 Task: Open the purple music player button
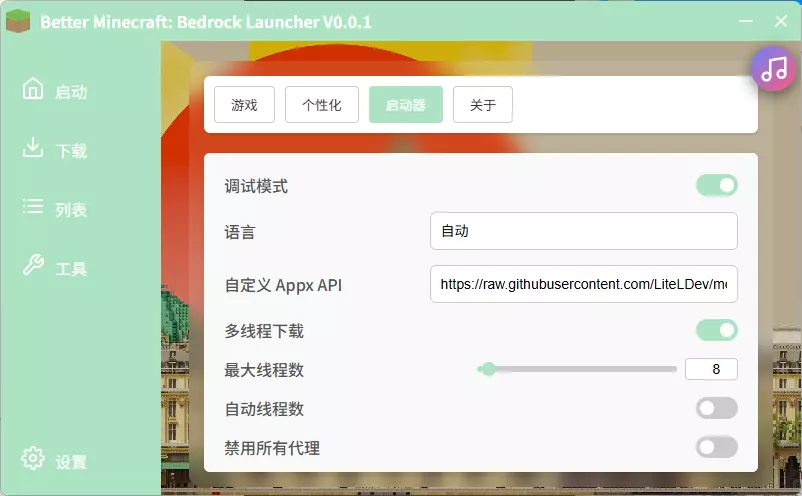coord(773,69)
